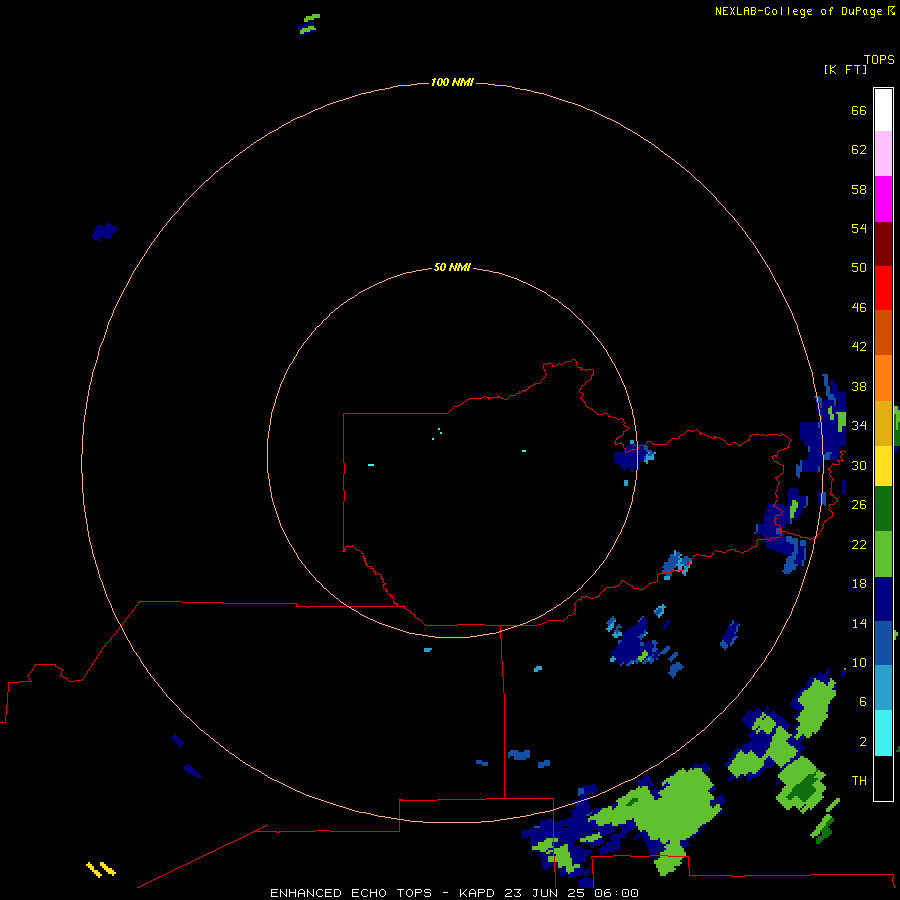This screenshot has width=900, height=900.
Task: Click the legend value 14
Action: click(x=859, y=623)
